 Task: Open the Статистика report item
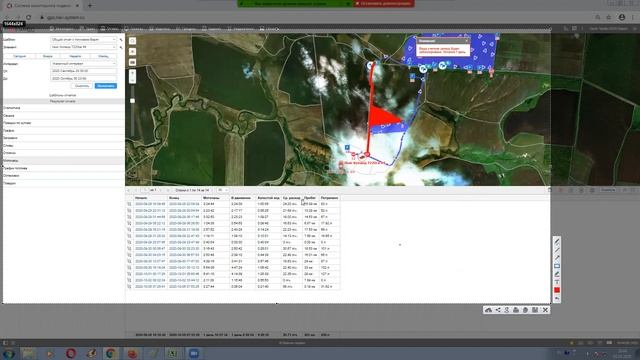(63, 108)
